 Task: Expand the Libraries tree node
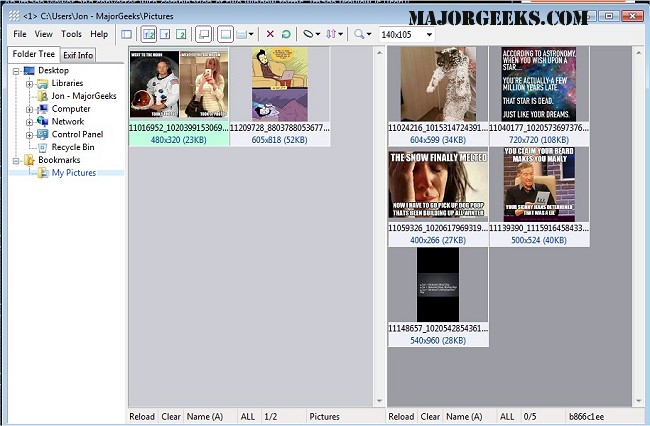pyautogui.click(x=29, y=84)
